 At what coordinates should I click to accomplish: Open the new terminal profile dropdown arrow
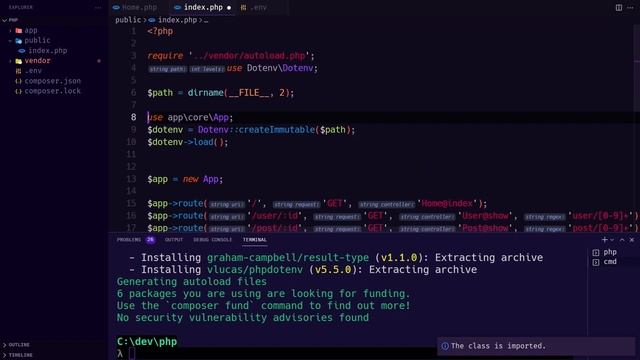tap(612, 240)
